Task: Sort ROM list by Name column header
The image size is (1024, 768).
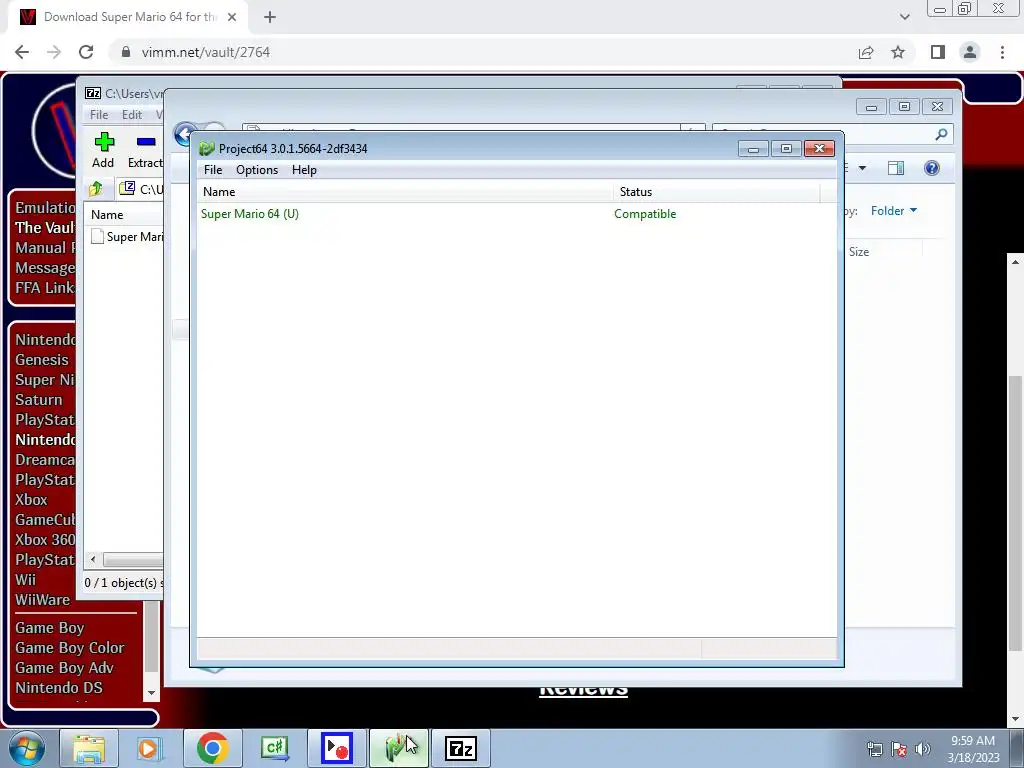Action: pyautogui.click(x=405, y=191)
